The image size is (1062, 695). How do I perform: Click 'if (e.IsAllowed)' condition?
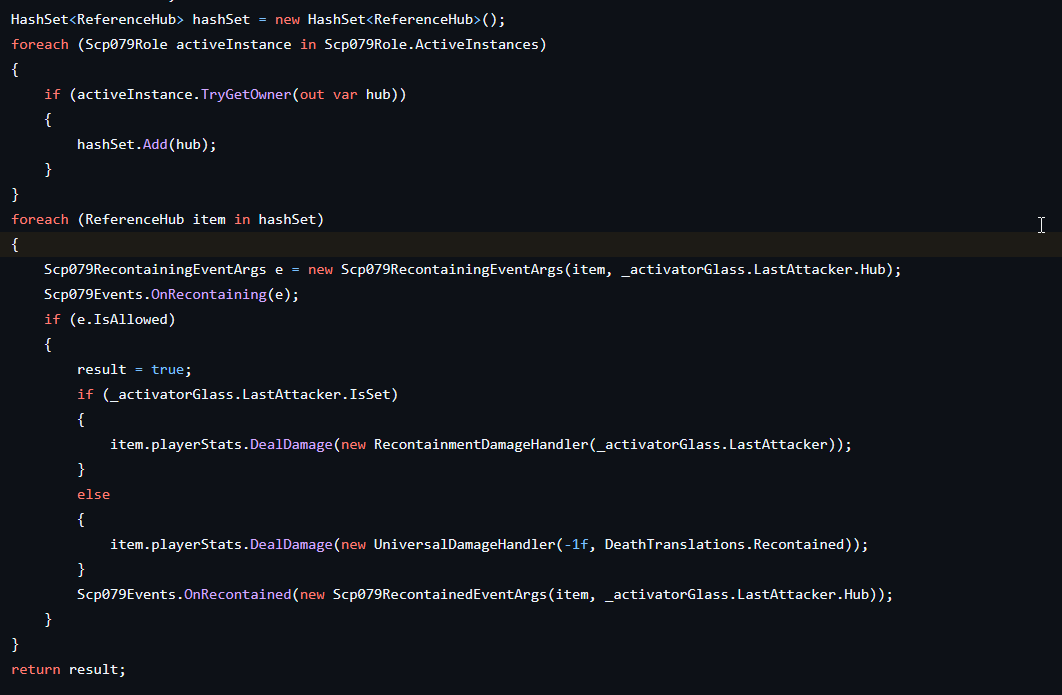[x=110, y=319]
